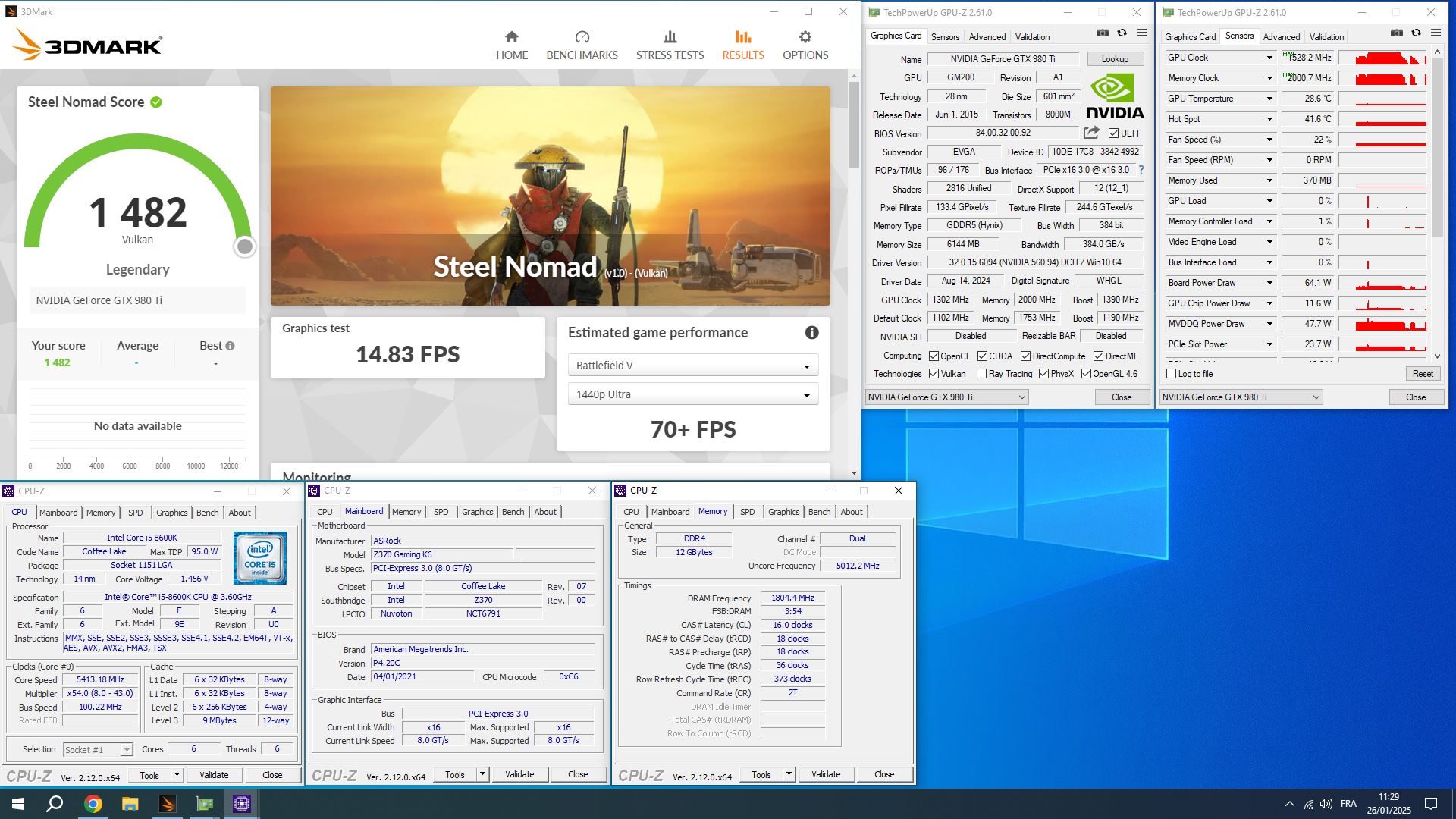Screen dimensions: 1456x819
Task: Click the estimated game performance info icon
Action: pyautogui.click(x=811, y=332)
